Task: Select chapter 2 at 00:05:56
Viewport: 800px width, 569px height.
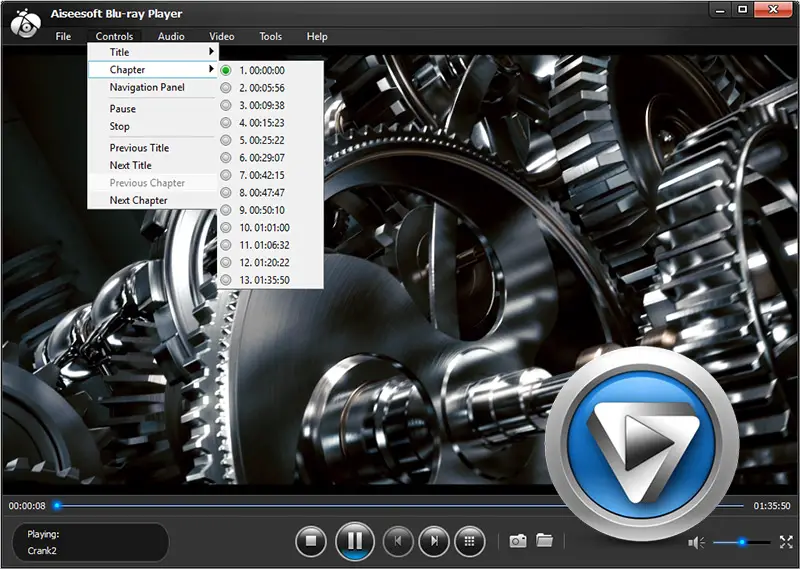Action: coord(270,88)
